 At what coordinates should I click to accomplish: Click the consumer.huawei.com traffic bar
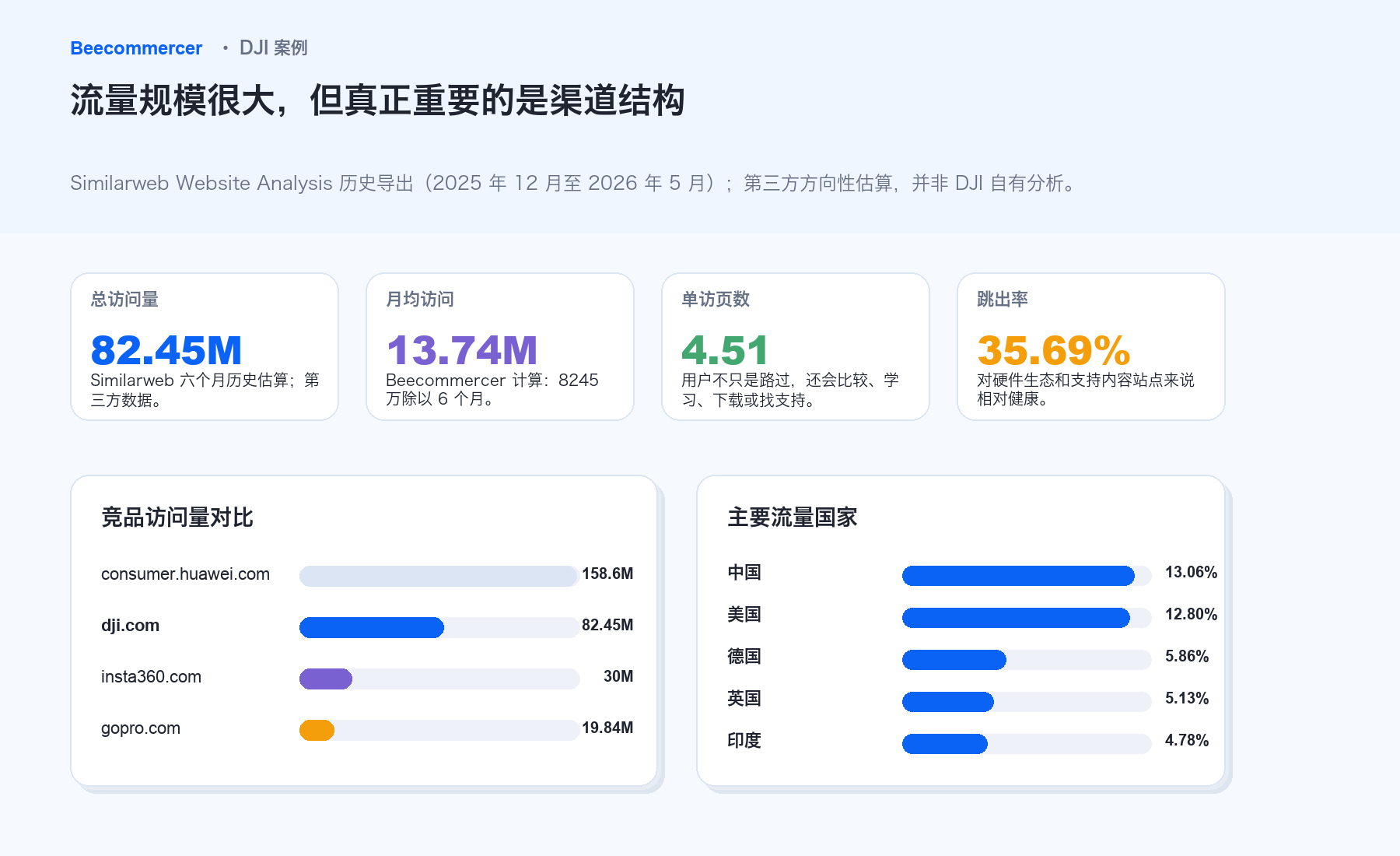pos(439,576)
